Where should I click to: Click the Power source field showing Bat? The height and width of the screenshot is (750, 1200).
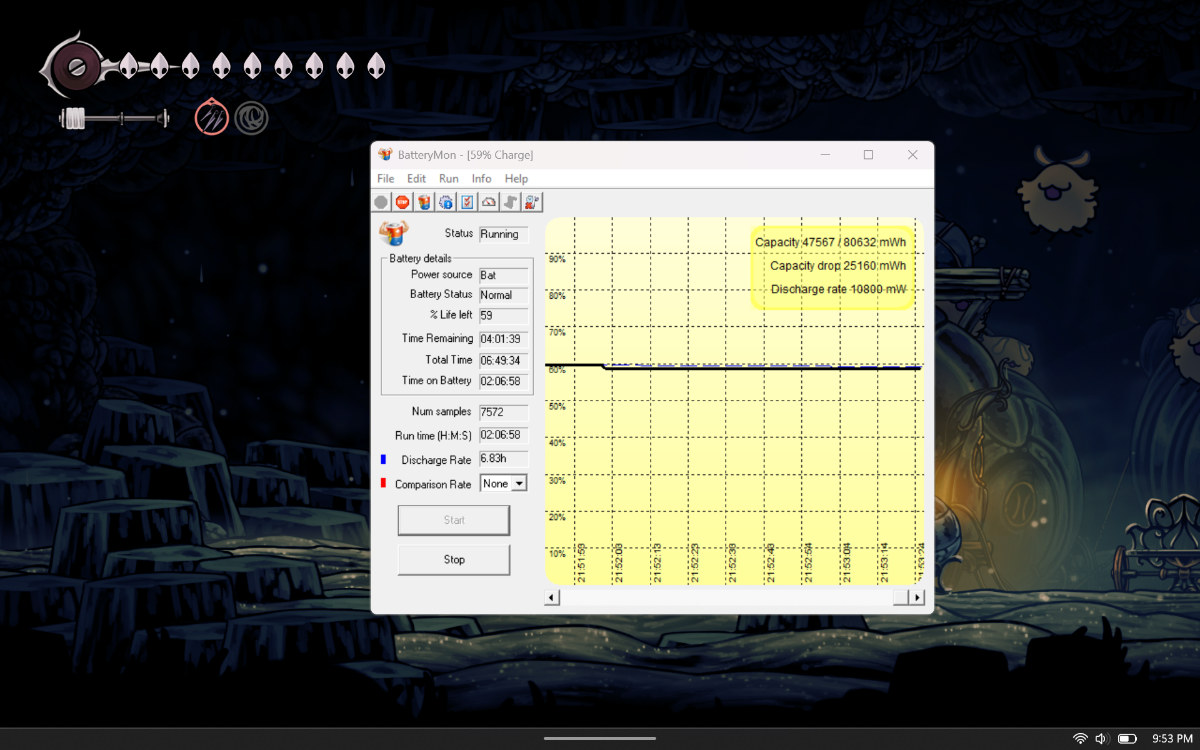pyautogui.click(x=504, y=275)
